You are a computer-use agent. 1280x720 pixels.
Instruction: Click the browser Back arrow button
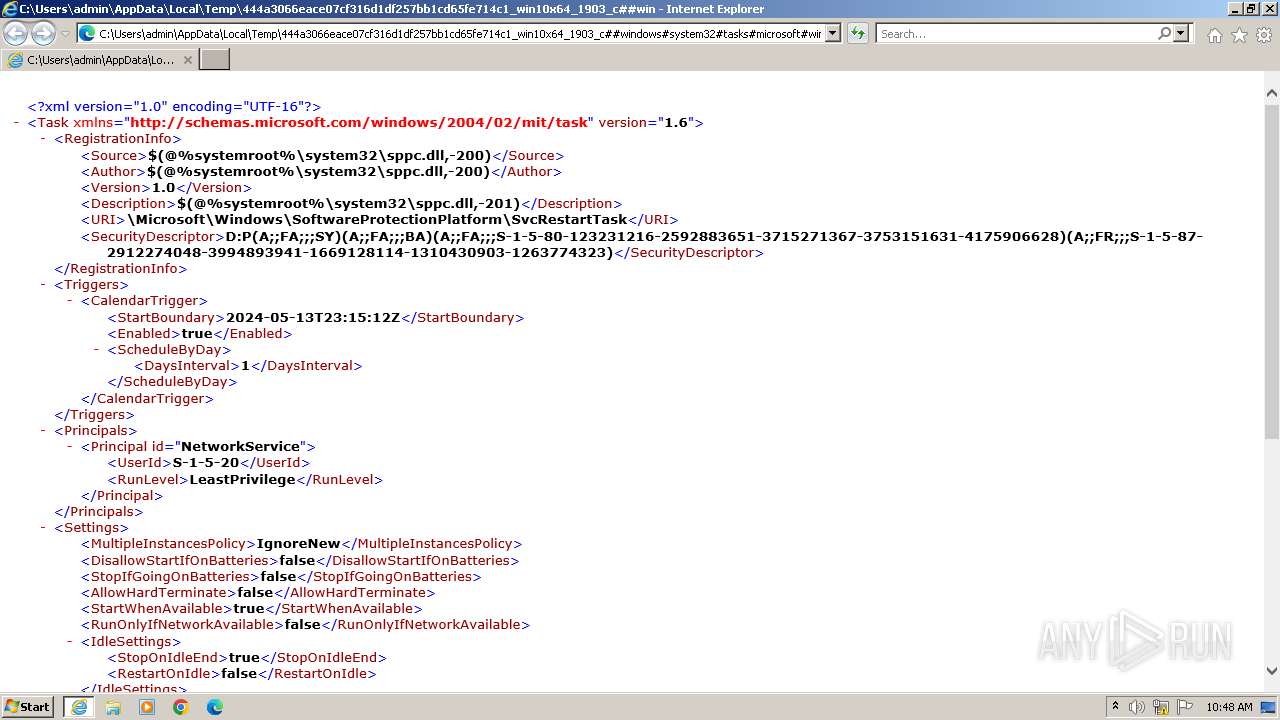point(15,33)
